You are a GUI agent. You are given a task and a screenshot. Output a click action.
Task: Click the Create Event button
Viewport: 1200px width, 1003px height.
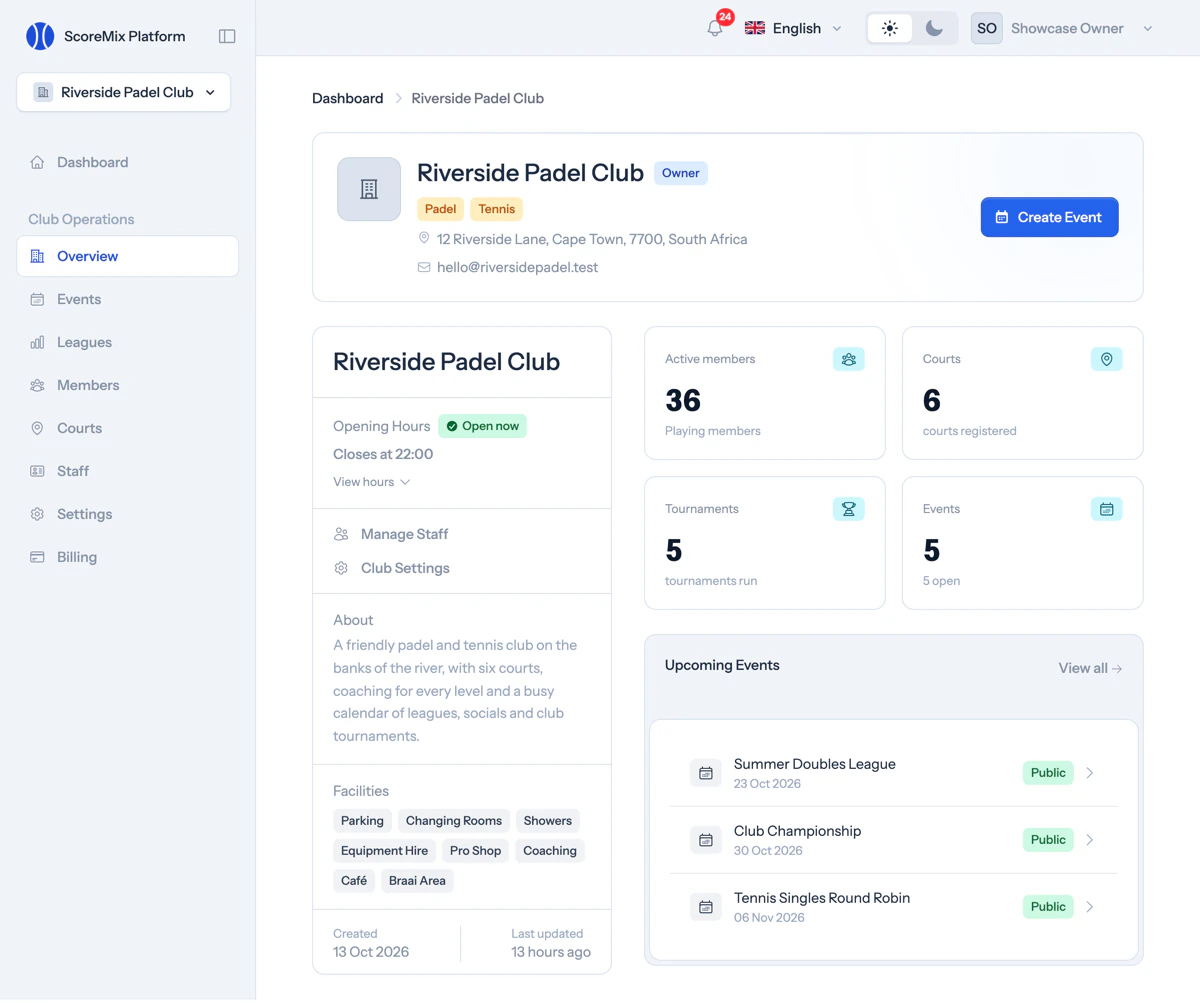click(1050, 217)
